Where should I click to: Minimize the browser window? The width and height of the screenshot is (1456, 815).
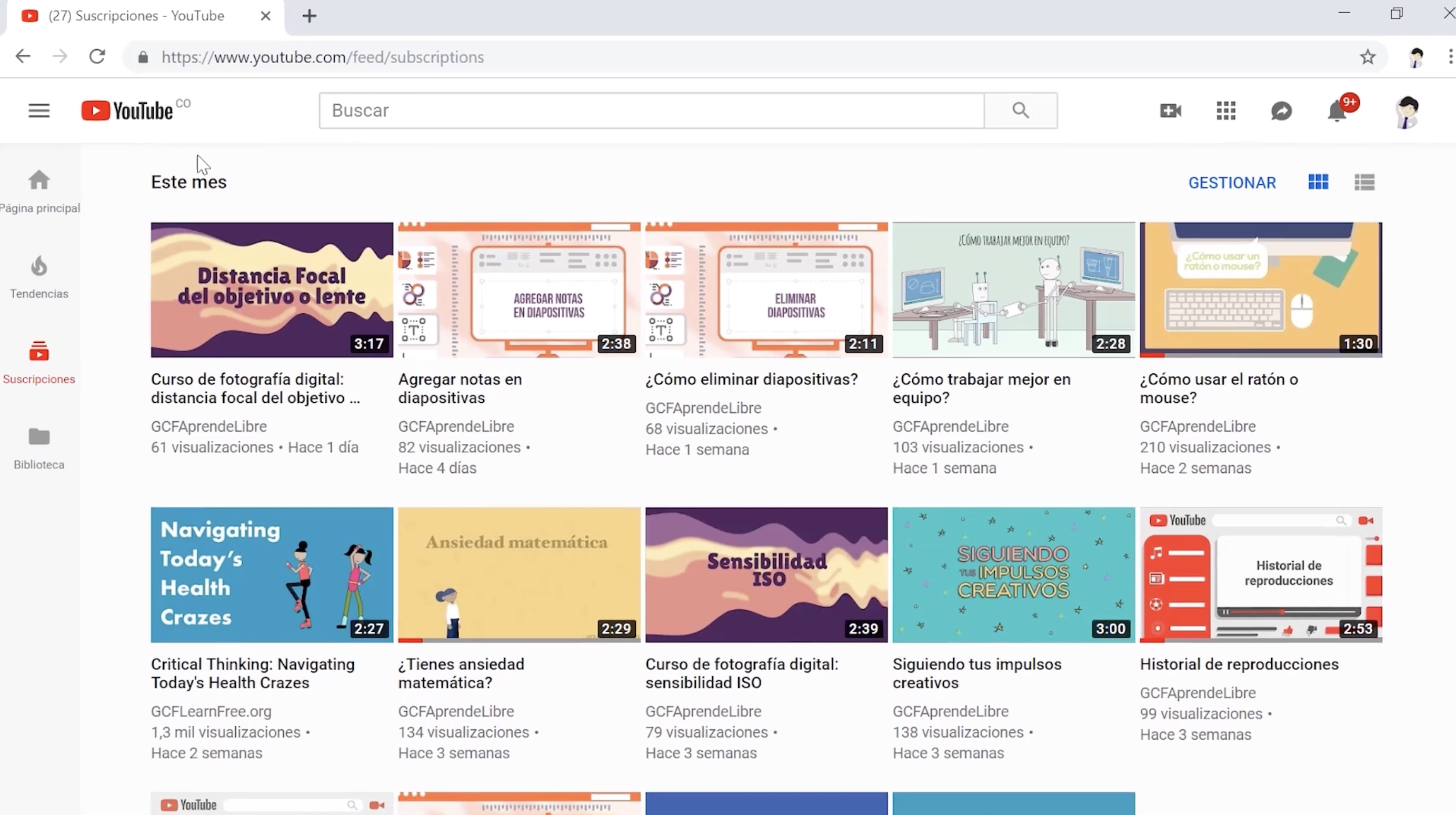(1344, 13)
